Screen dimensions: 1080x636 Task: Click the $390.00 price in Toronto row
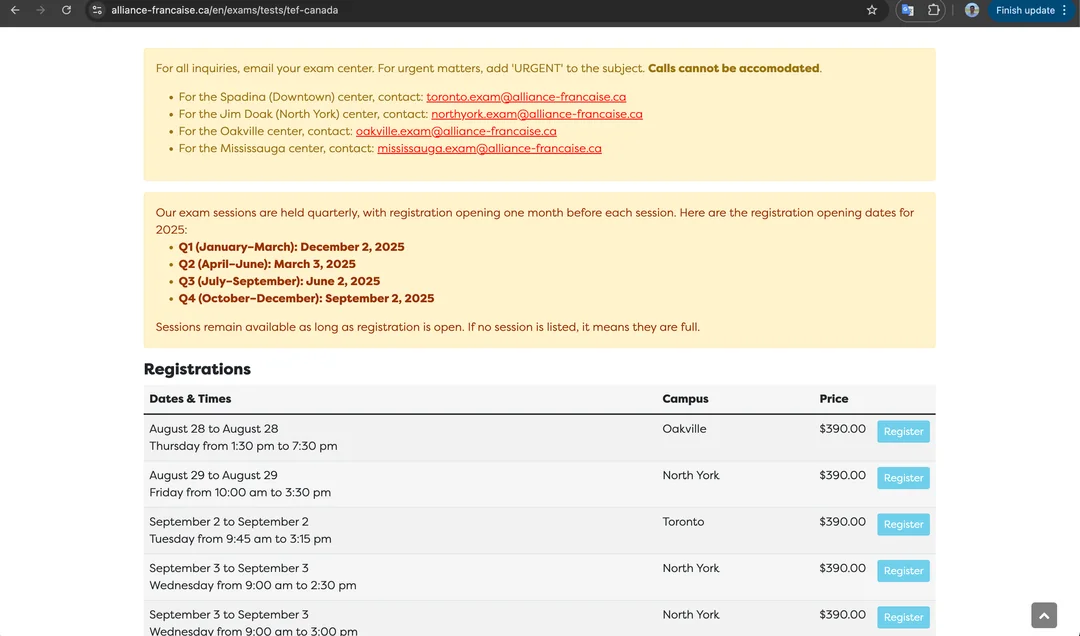[x=842, y=522]
